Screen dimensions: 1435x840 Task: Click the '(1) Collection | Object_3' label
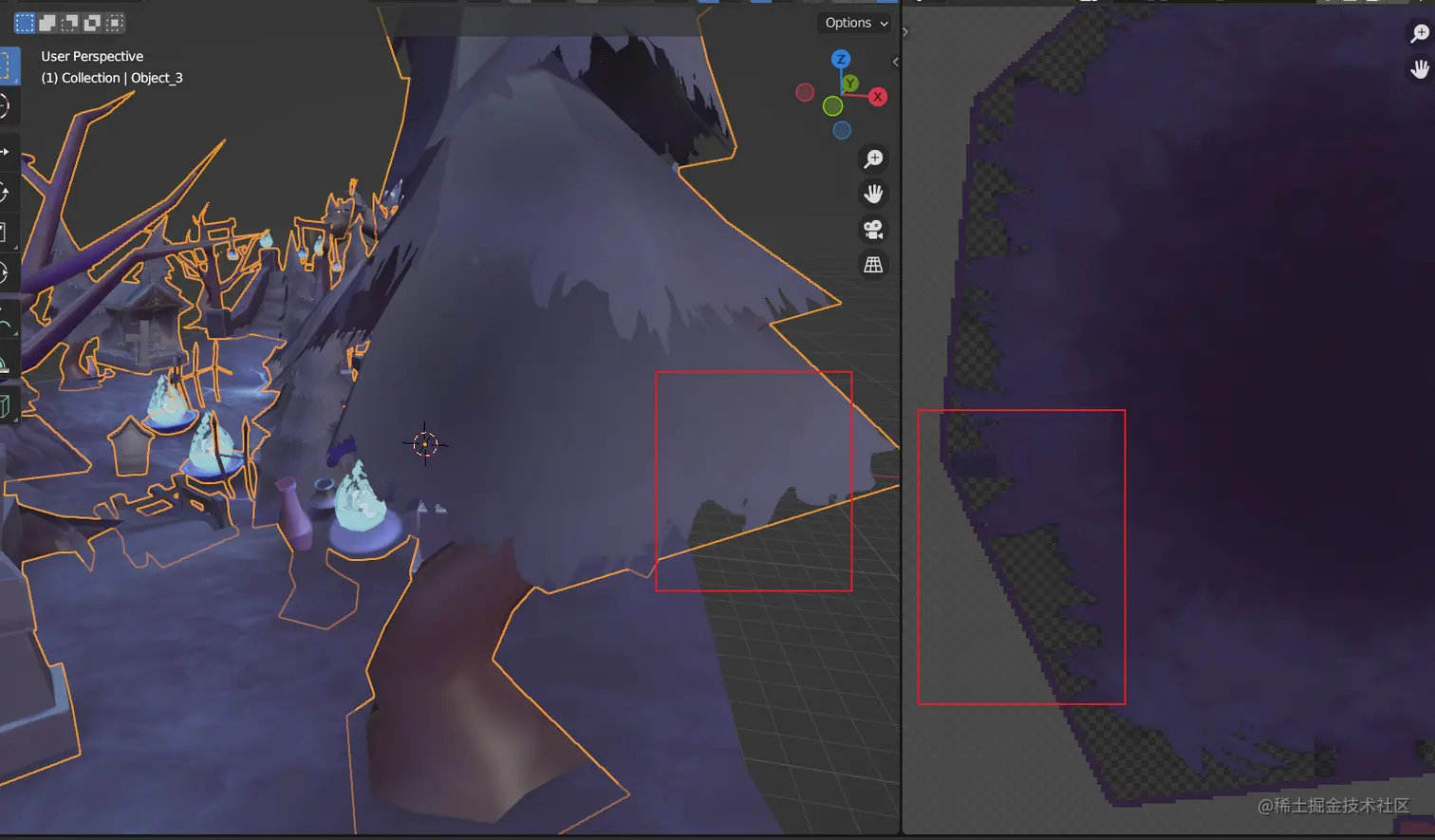(x=112, y=78)
